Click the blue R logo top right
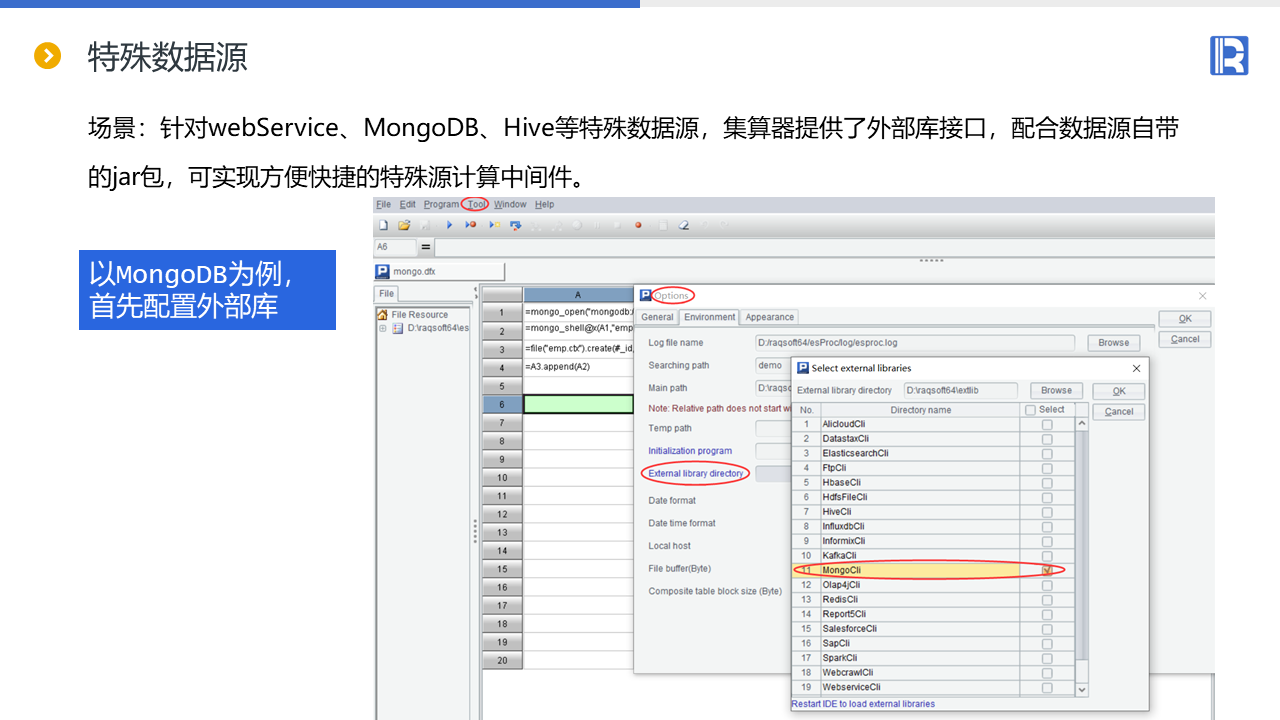This screenshot has width=1280, height=720. (x=1229, y=56)
